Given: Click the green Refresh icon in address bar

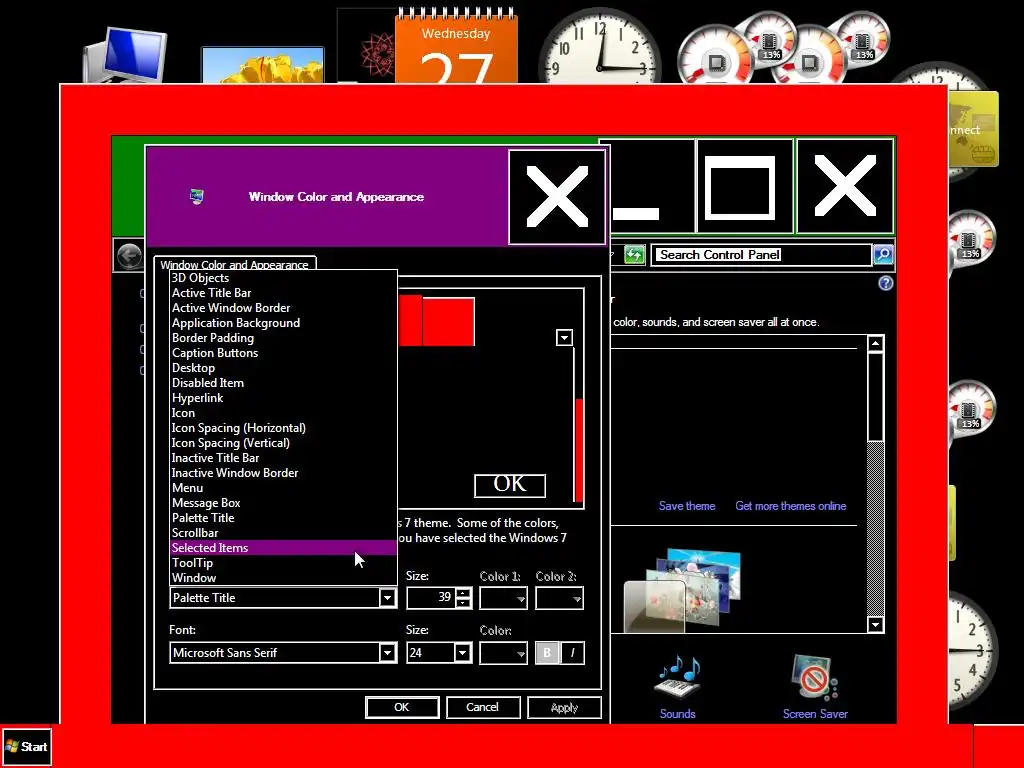Looking at the screenshot, I should 634,255.
